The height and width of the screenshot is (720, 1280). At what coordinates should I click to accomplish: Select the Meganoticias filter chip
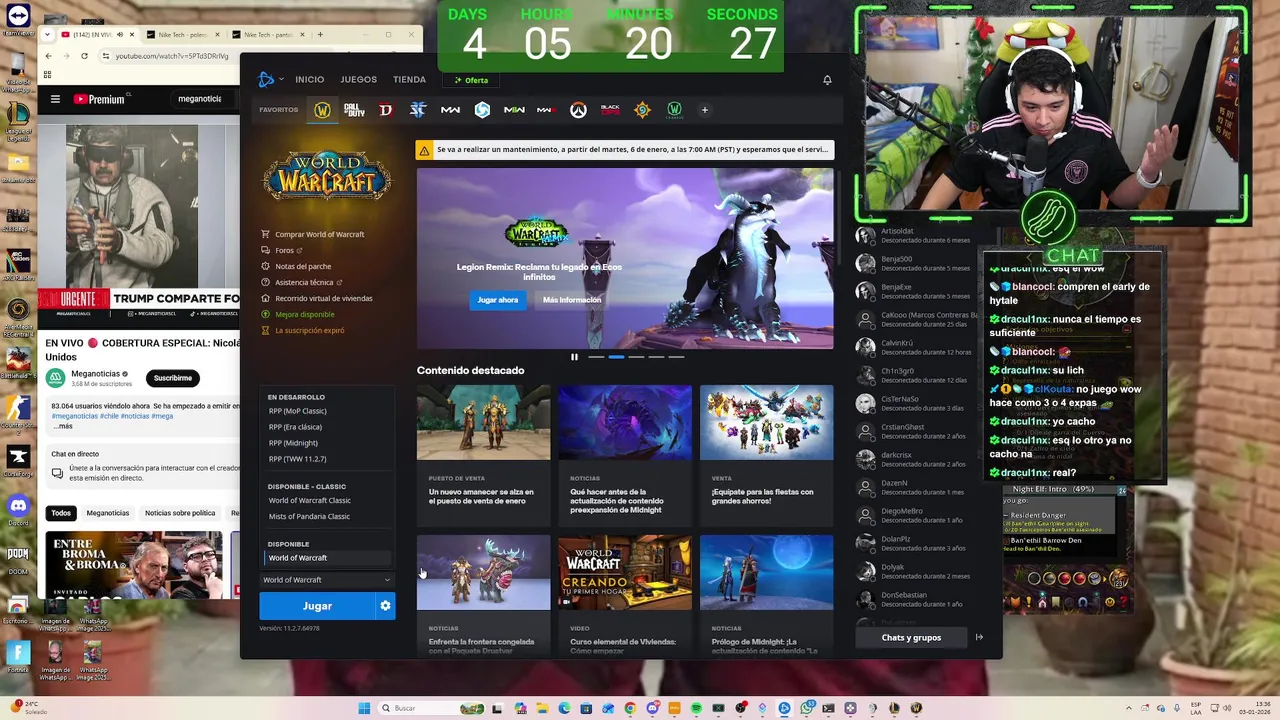click(108, 513)
